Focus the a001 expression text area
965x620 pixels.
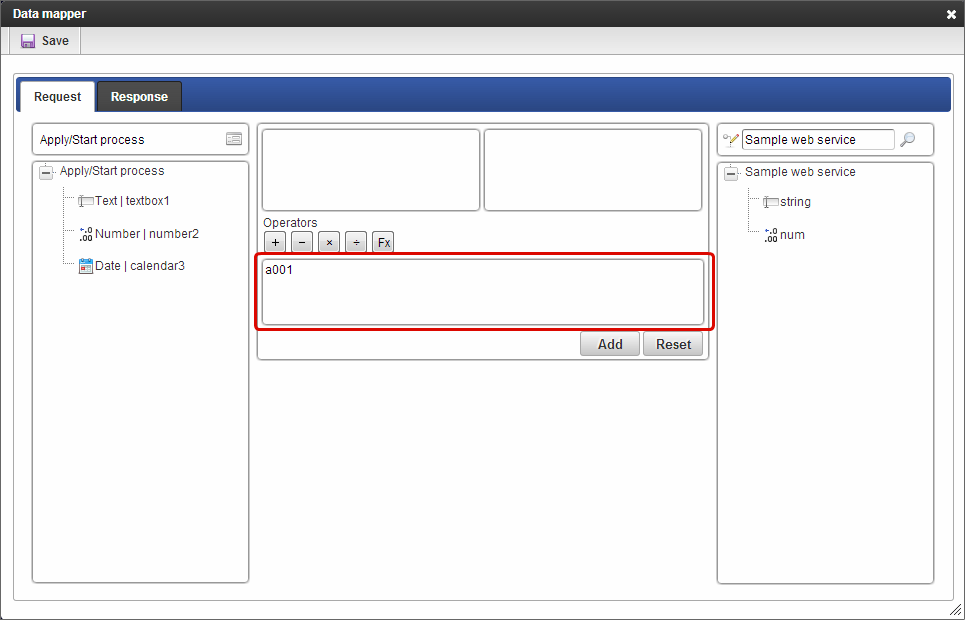point(483,292)
